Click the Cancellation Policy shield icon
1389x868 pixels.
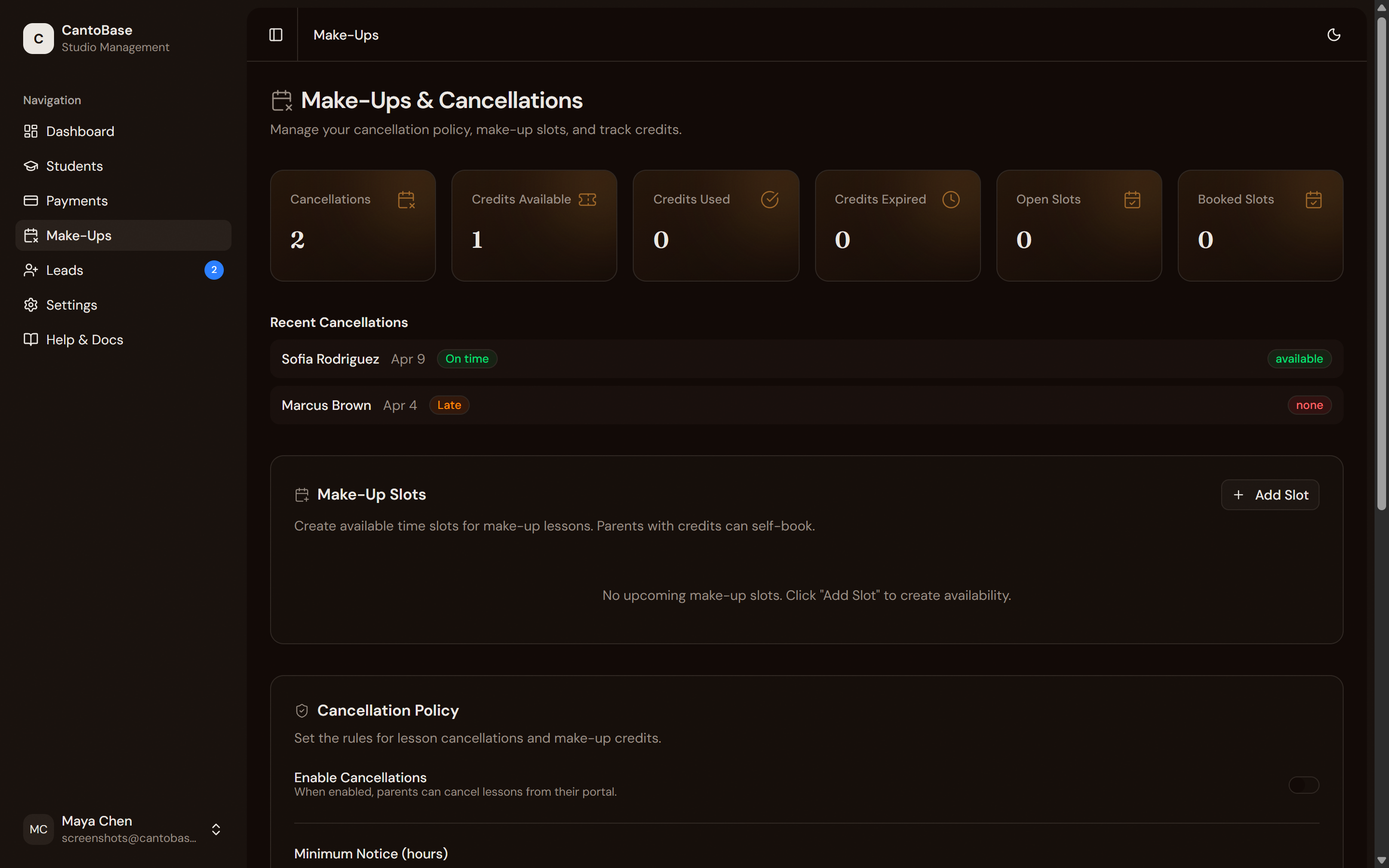point(302,711)
